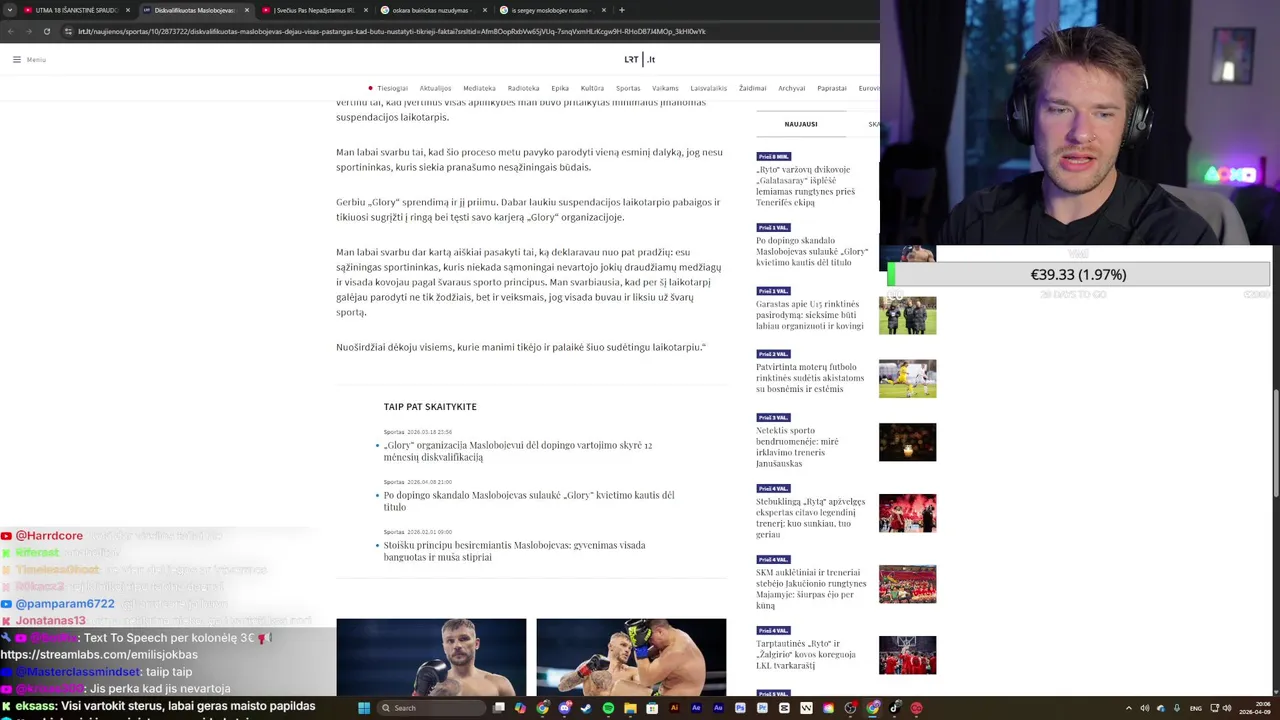
Task: Go back with the browser back arrow
Action: (10, 31)
